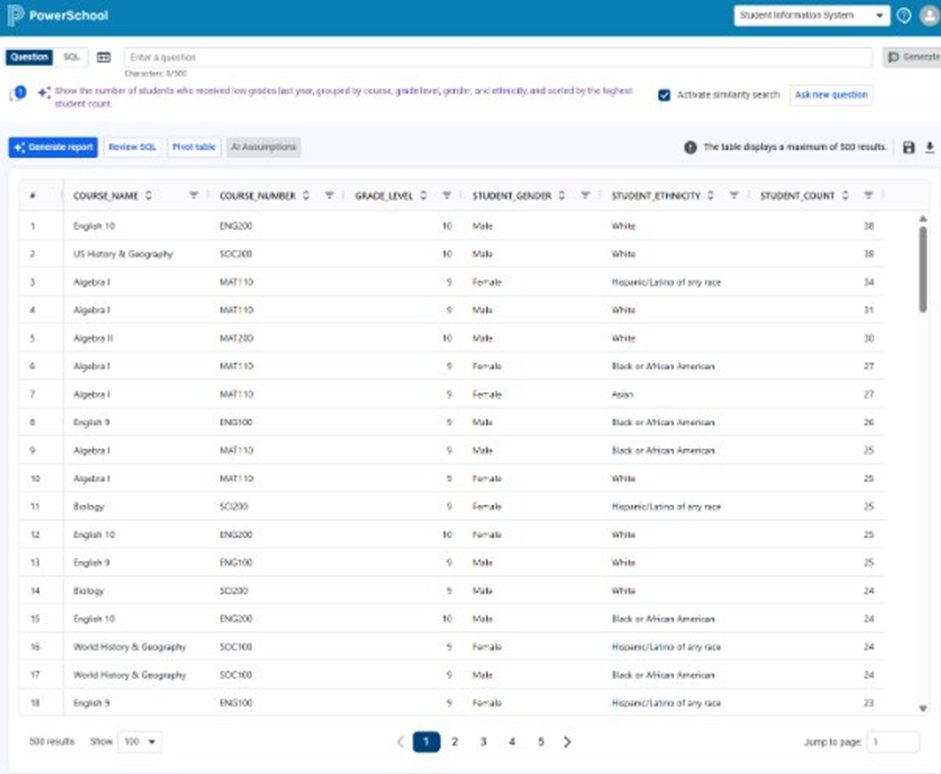Filter the COURSE_NAME column
Image resolution: width=941 pixels, height=774 pixels.
(x=193, y=196)
